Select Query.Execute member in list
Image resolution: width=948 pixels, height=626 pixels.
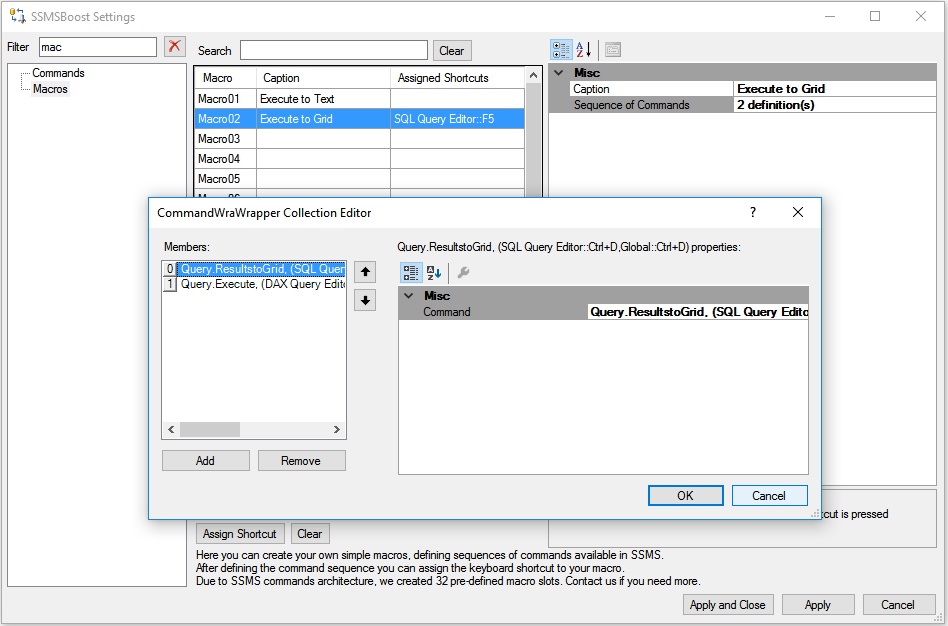(255, 284)
